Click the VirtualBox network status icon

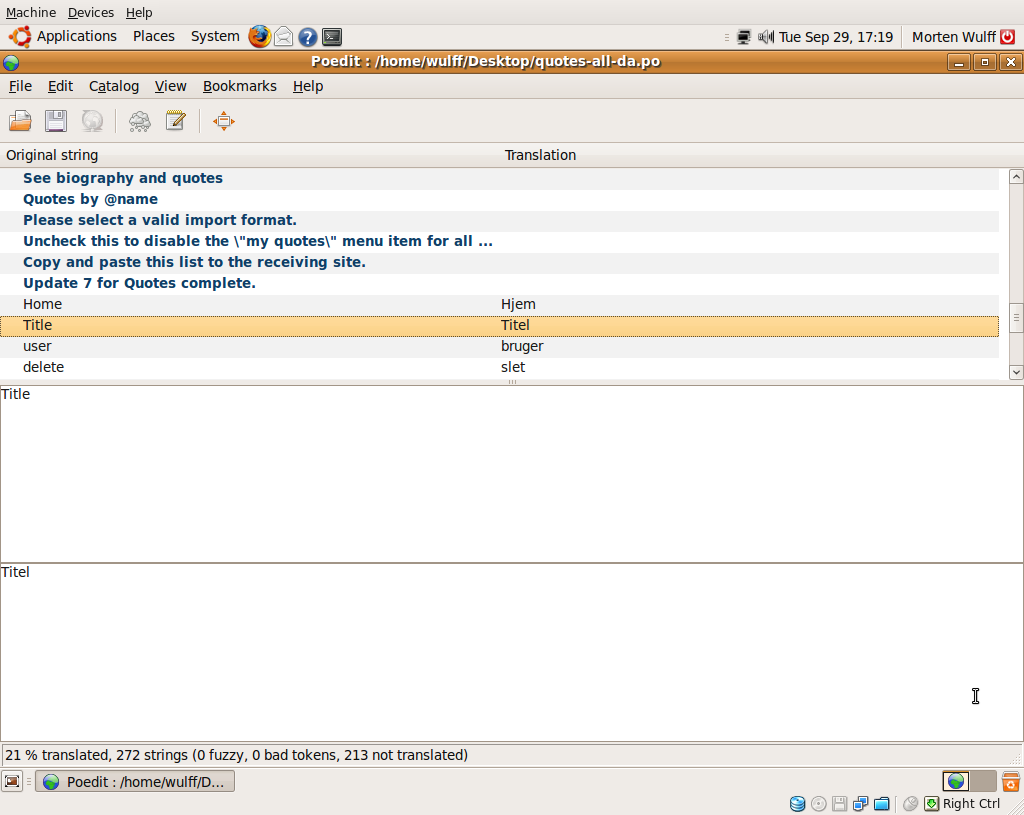pos(860,804)
